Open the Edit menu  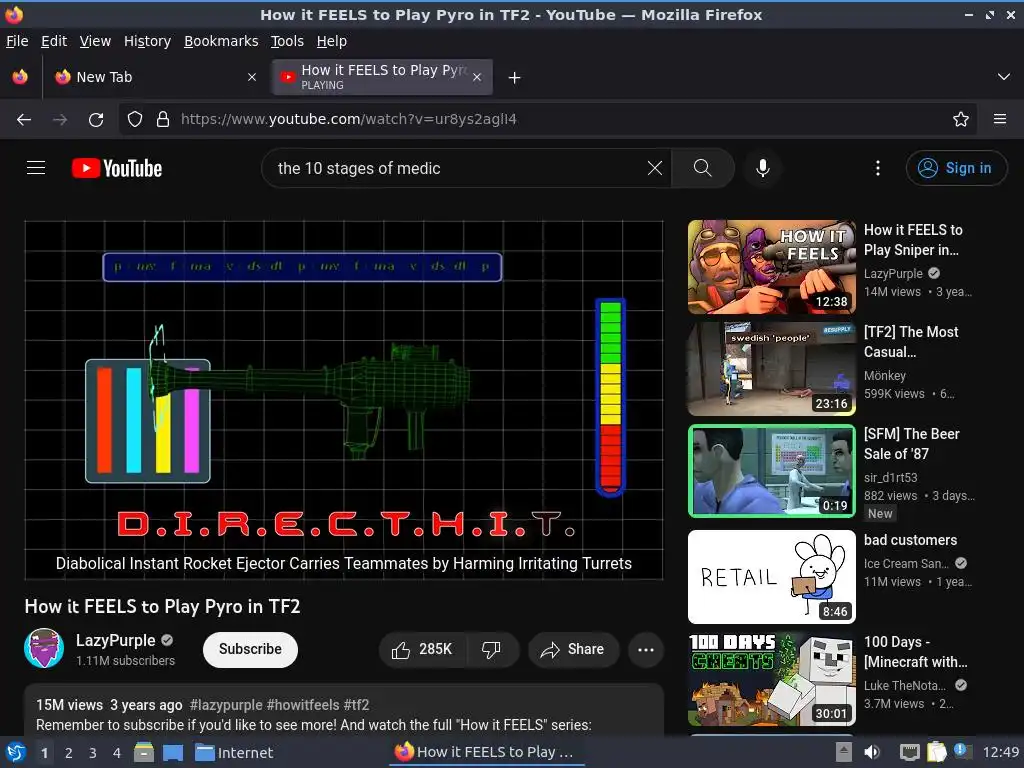click(x=54, y=41)
